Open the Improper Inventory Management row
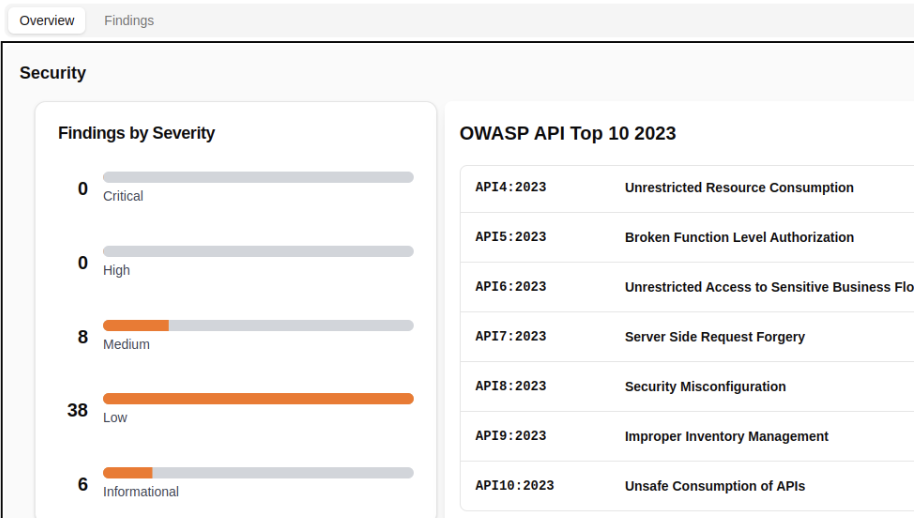 point(726,437)
